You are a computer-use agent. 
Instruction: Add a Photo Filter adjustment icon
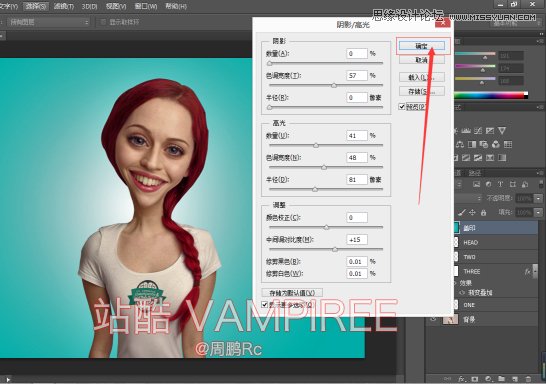pyautogui.click(x=484, y=144)
